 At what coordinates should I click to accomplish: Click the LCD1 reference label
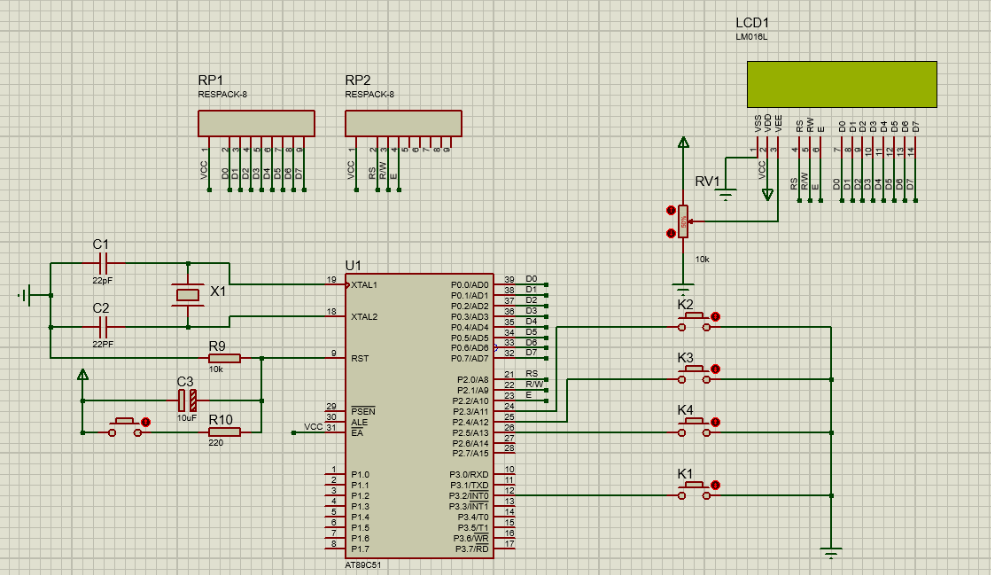(x=752, y=23)
